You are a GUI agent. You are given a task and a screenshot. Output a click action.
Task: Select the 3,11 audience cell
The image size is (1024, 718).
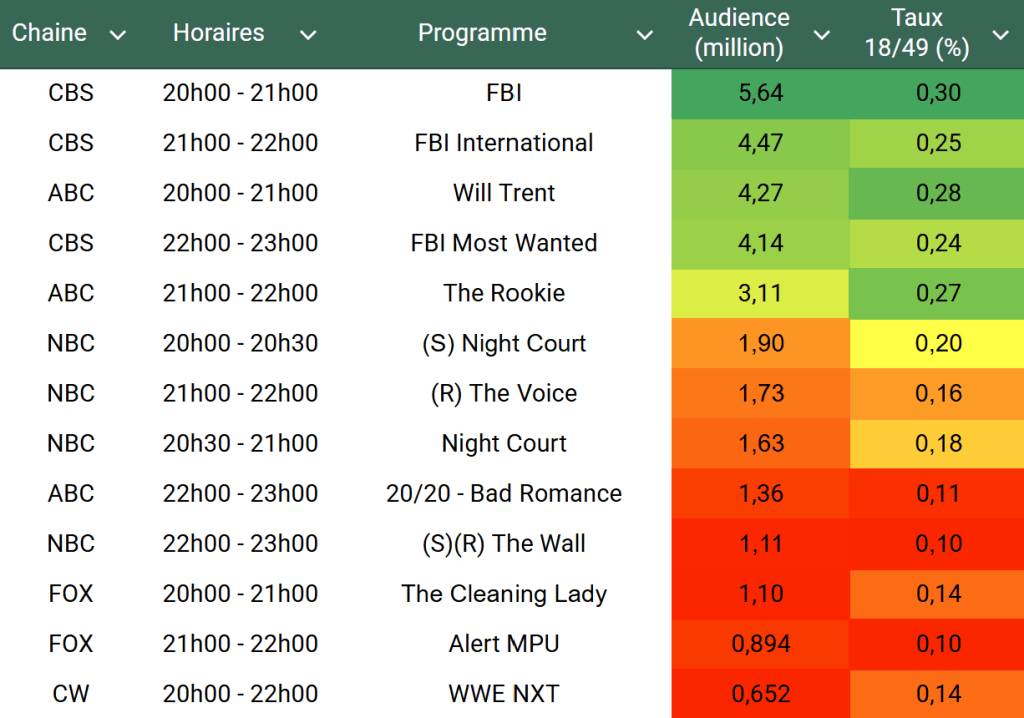[760, 293]
